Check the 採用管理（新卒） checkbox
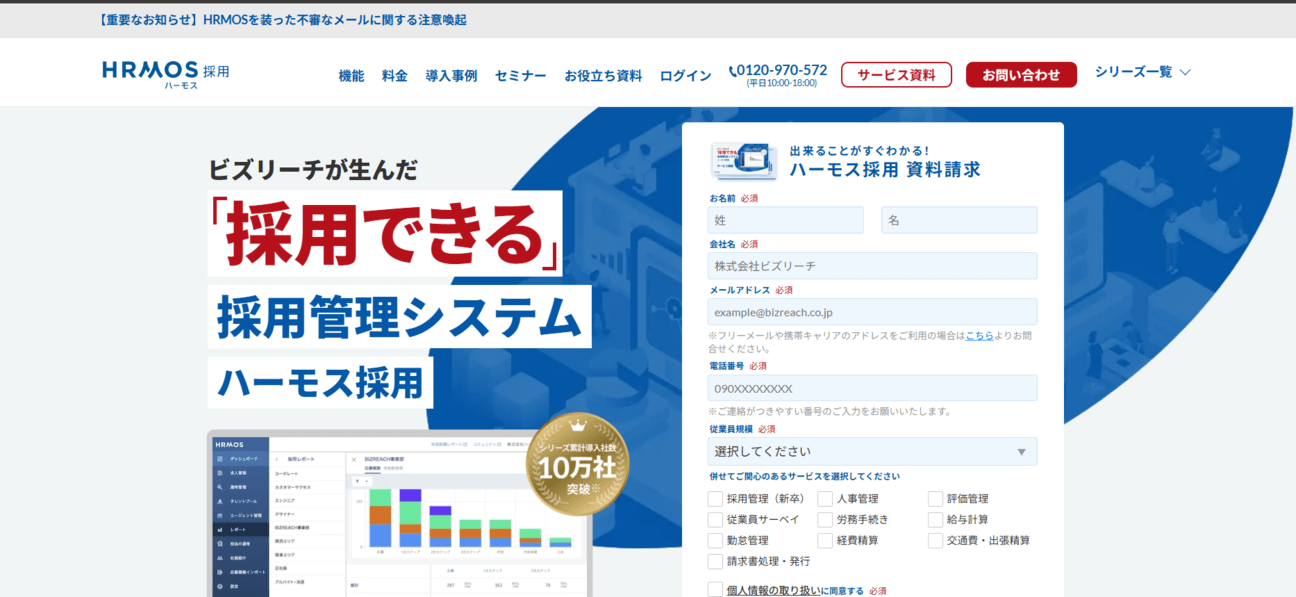The image size is (1296, 597). pos(715,499)
